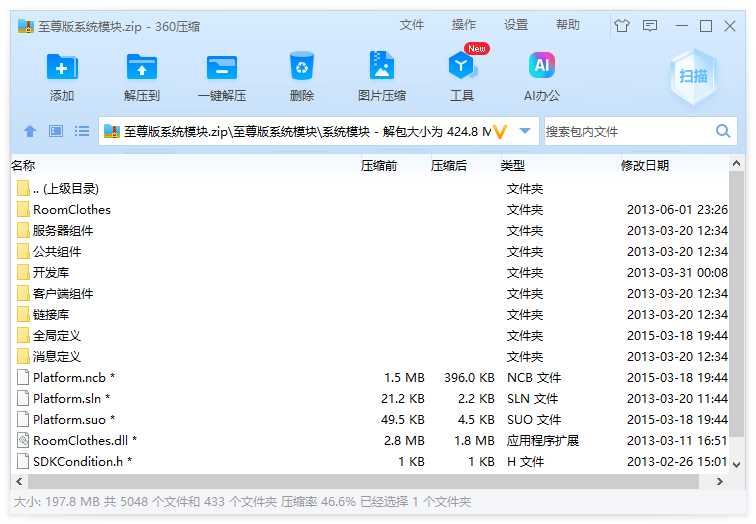Open the 文件 menu
The height and width of the screenshot is (524, 756).
coord(412,25)
